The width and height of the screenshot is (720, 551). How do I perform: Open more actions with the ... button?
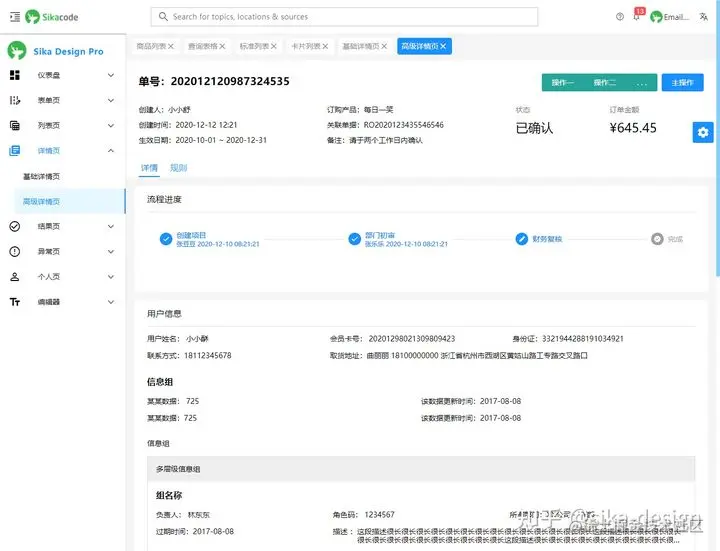coord(641,83)
